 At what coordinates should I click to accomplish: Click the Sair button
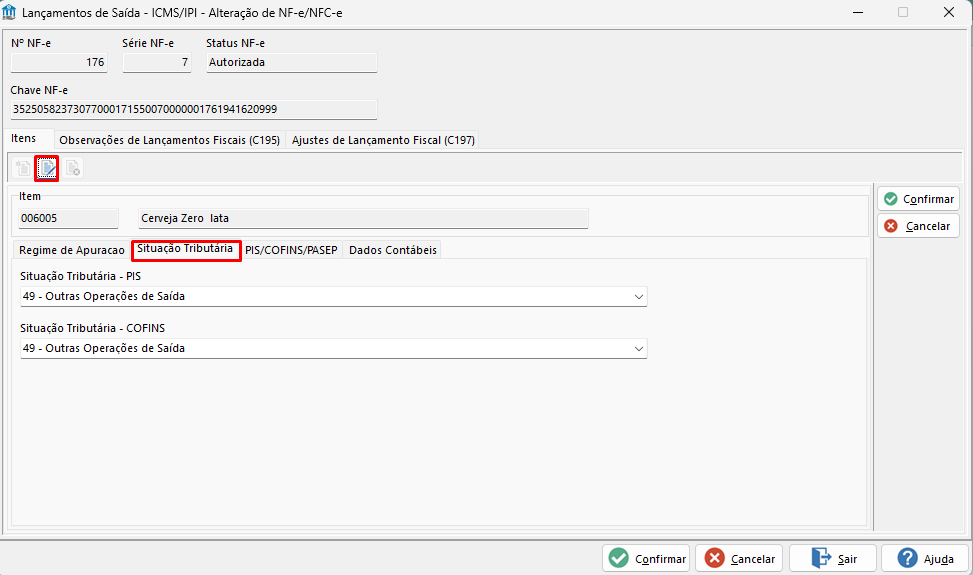(833, 558)
